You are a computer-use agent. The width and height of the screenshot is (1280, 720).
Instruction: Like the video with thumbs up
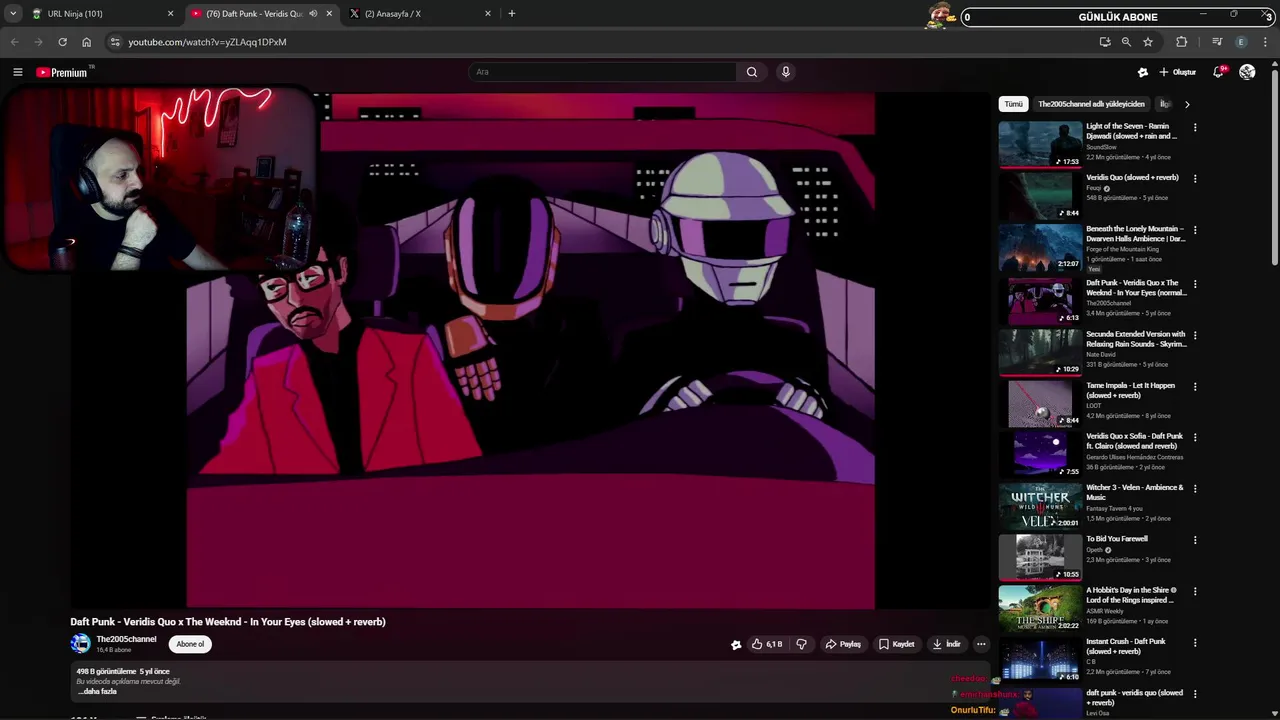767,644
